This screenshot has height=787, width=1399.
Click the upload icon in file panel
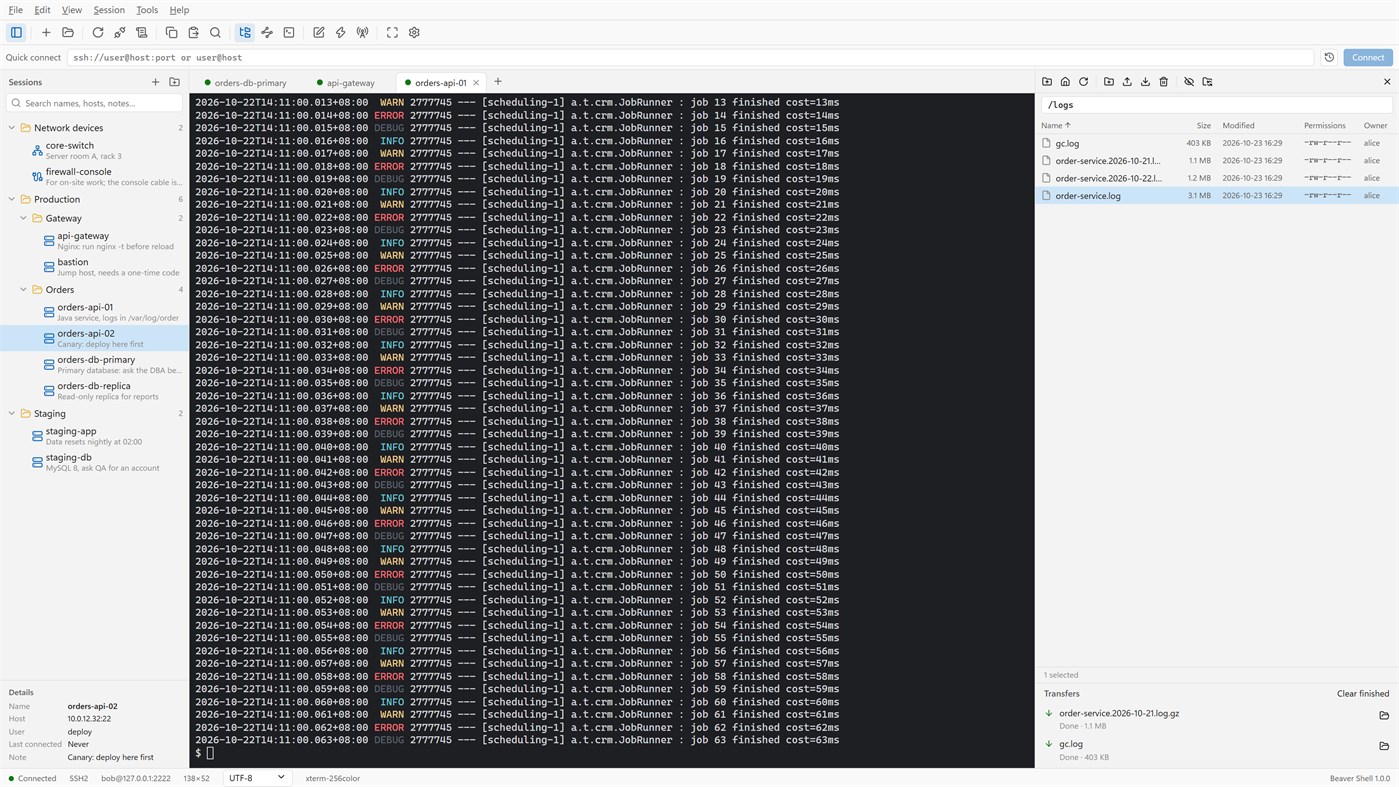tap(1127, 82)
